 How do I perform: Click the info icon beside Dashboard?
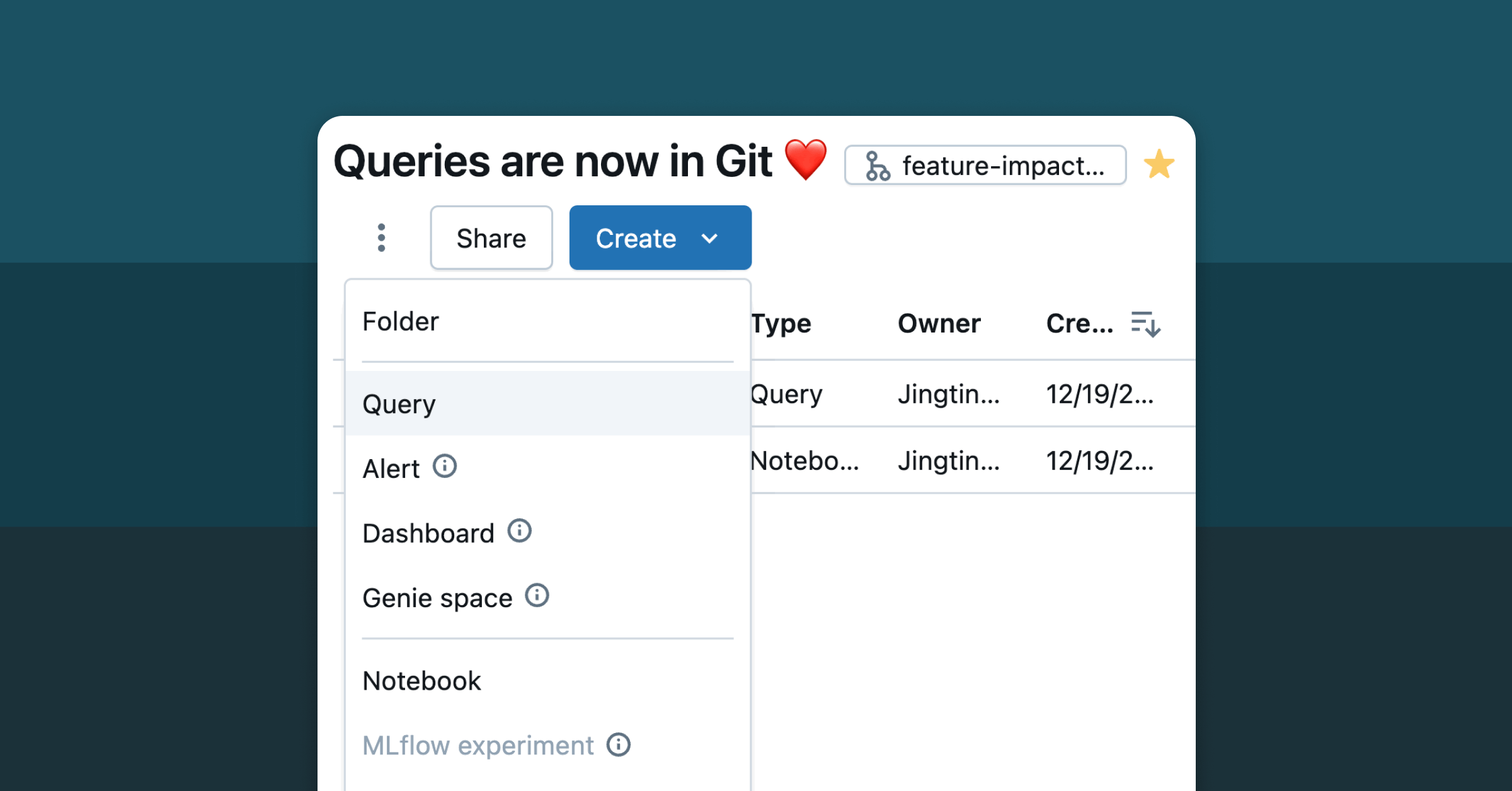point(520,531)
